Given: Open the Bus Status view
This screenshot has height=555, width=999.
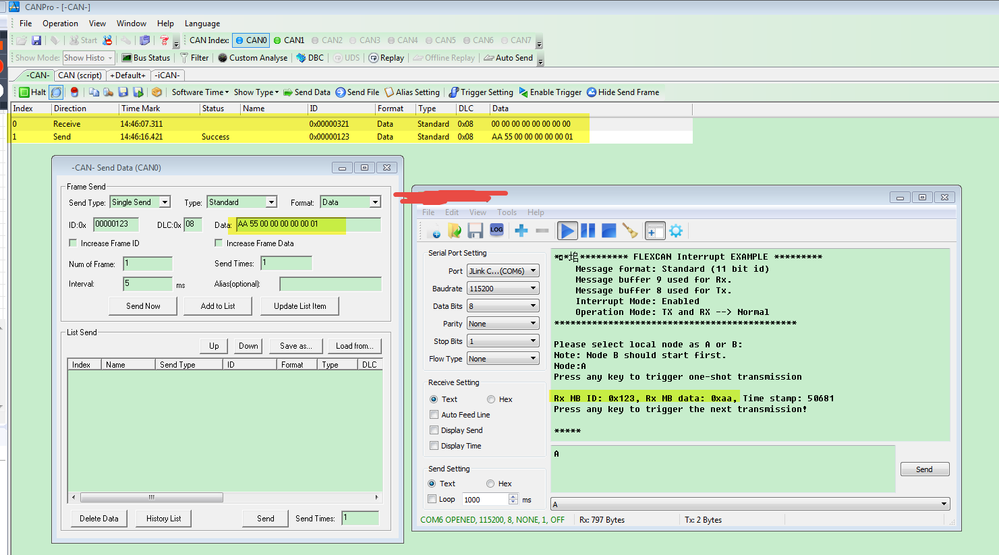Looking at the screenshot, I should point(145,58).
